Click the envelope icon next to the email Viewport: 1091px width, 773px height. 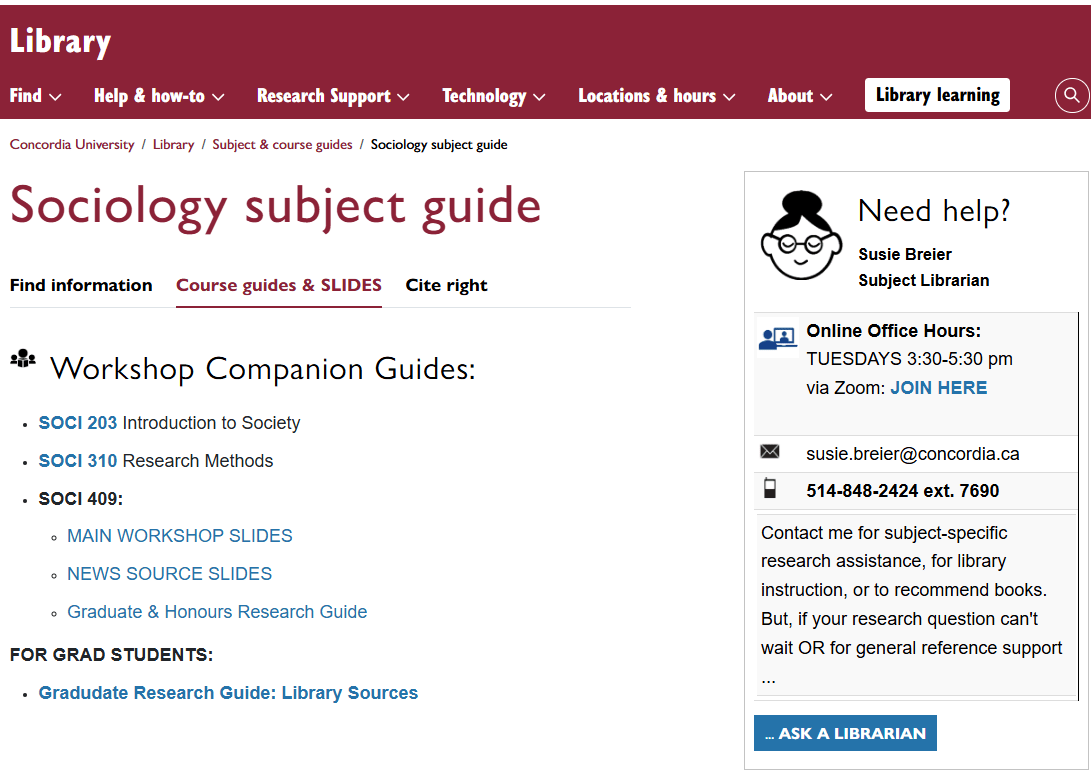coord(770,451)
